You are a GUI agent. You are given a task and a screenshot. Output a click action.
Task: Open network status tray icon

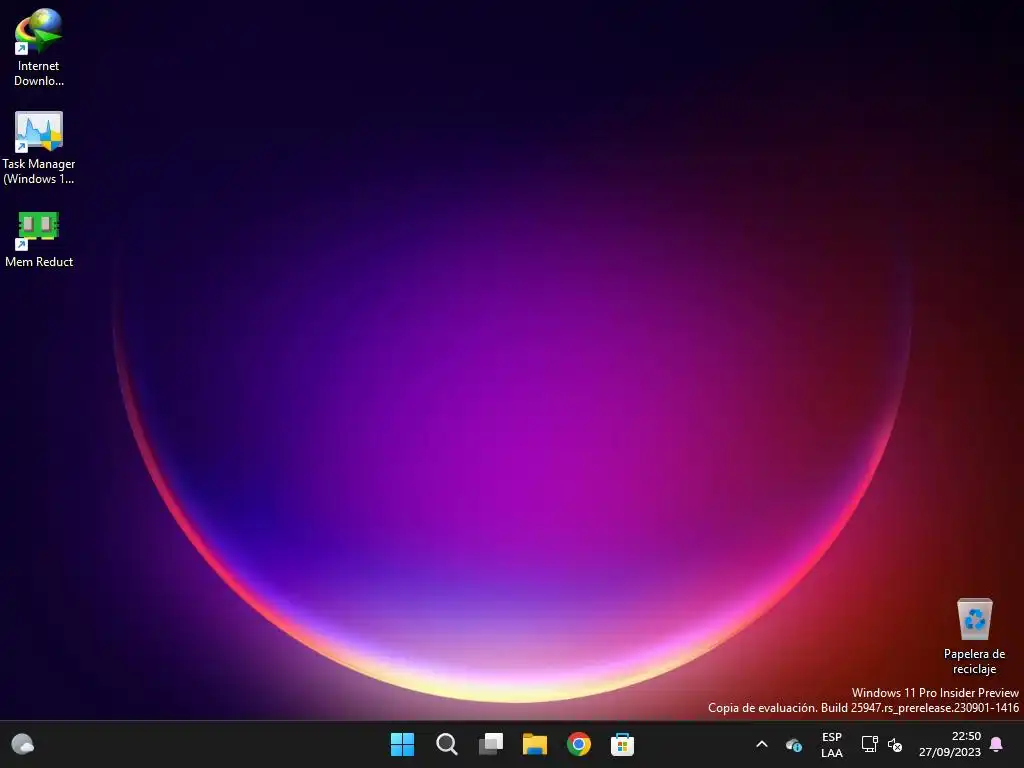click(869, 744)
